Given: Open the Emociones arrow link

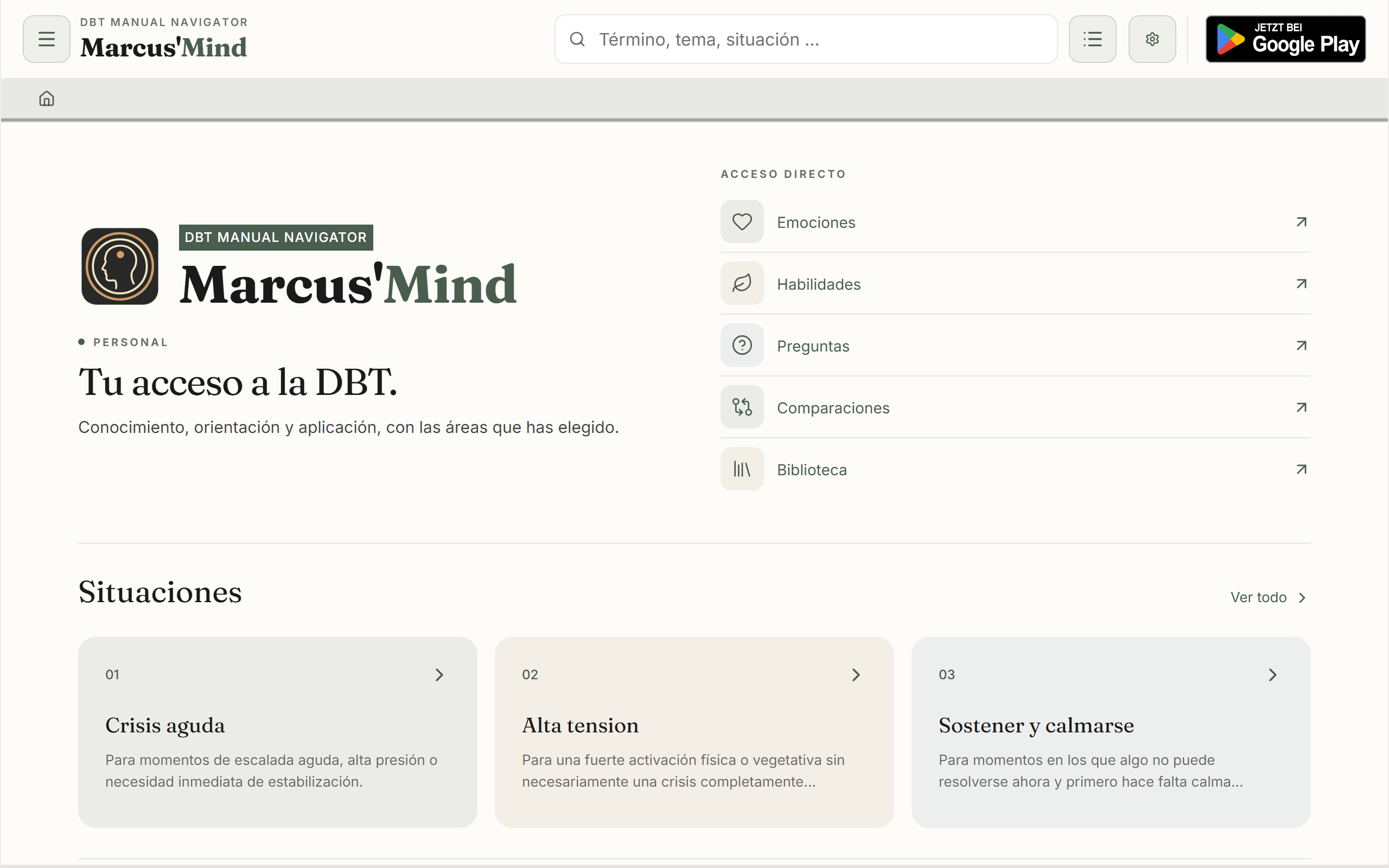Looking at the screenshot, I should click(x=1301, y=222).
